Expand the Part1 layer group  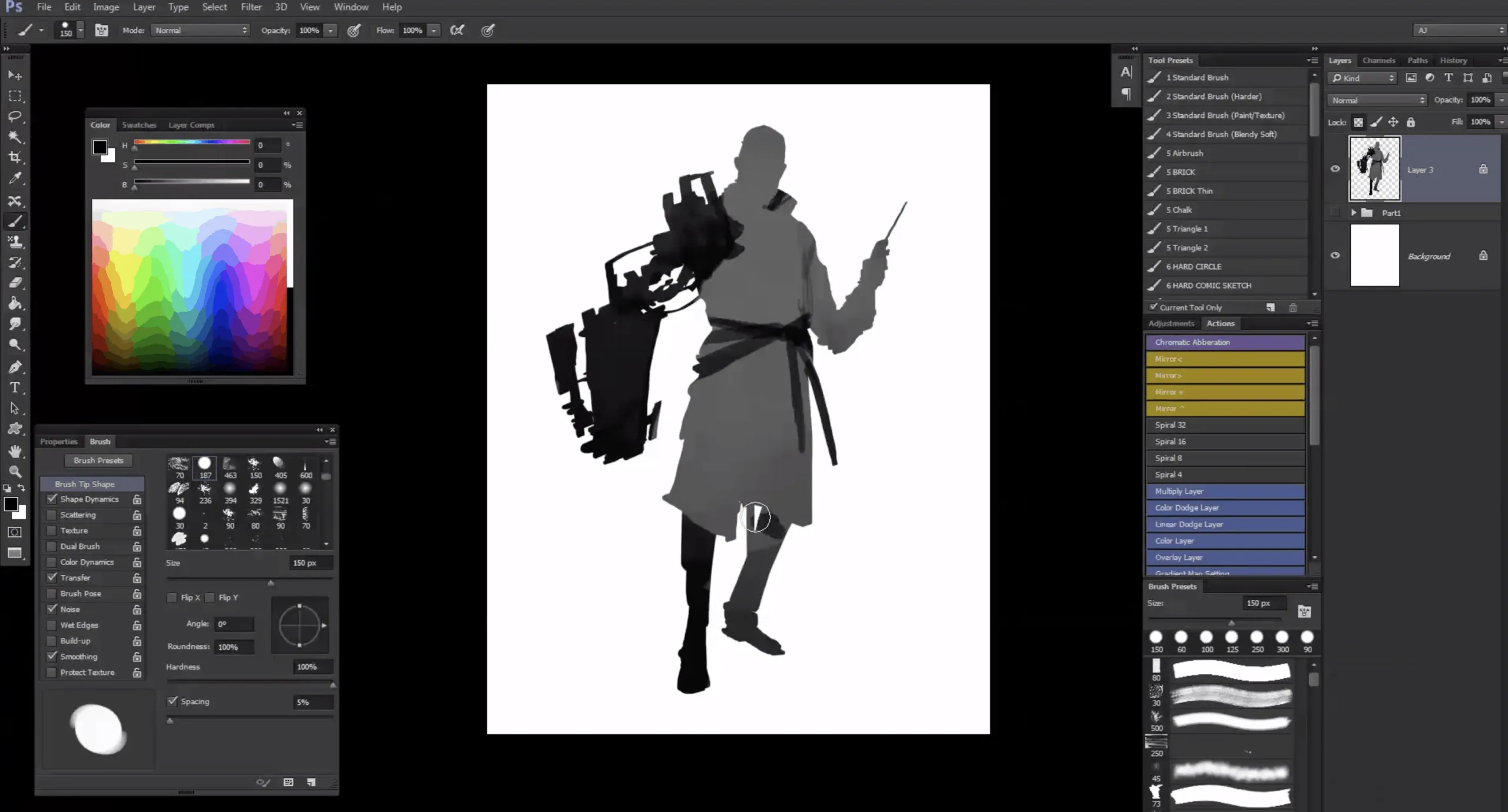pyautogui.click(x=1353, y=213)
